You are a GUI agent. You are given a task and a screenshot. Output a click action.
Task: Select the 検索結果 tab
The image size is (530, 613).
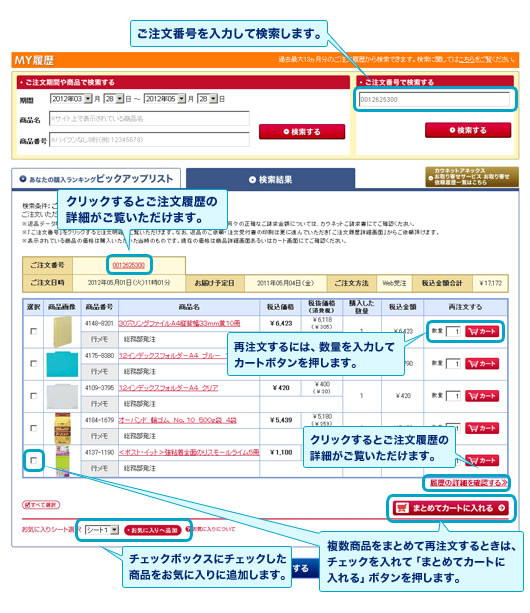[270, 179]
